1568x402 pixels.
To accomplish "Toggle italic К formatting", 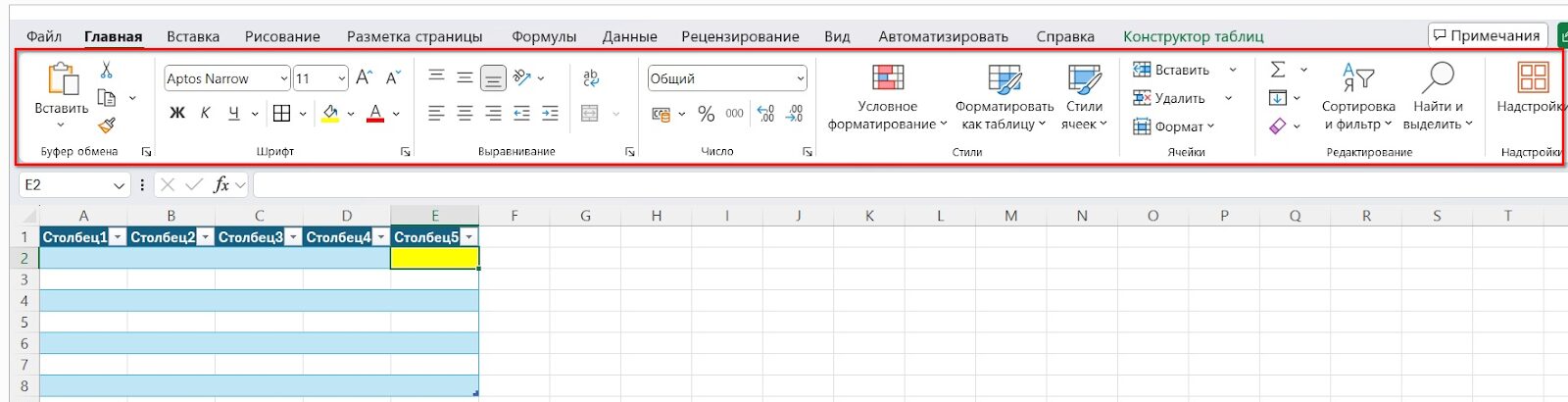I will (x=205, y=114).
